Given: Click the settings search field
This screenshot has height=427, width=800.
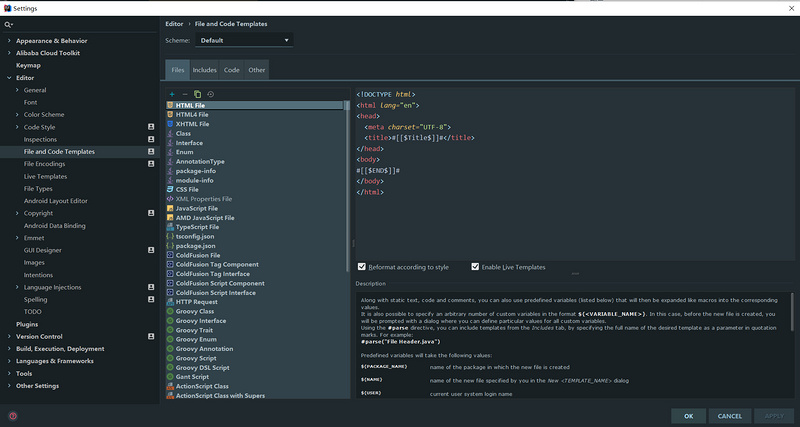Looking at the screenshot, I should [80, 23].
